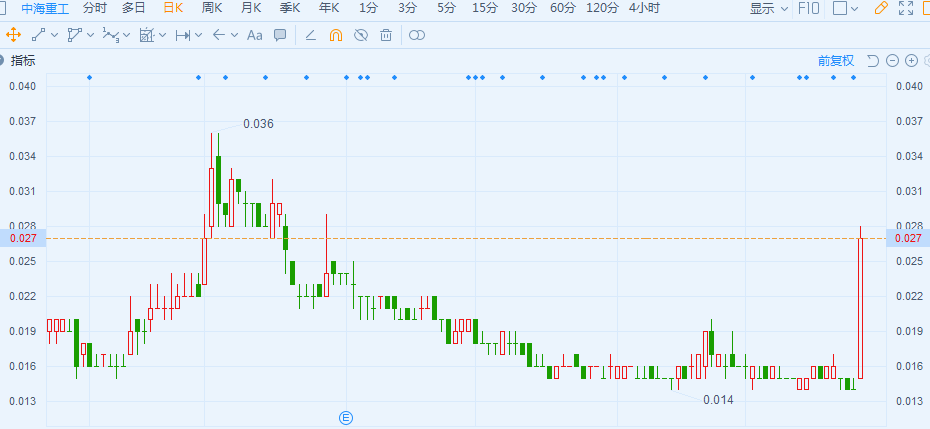Viewport: 930px width, 429px height.
Task: Open dropdown next to line segment tool
Action: tap(55, 36)
